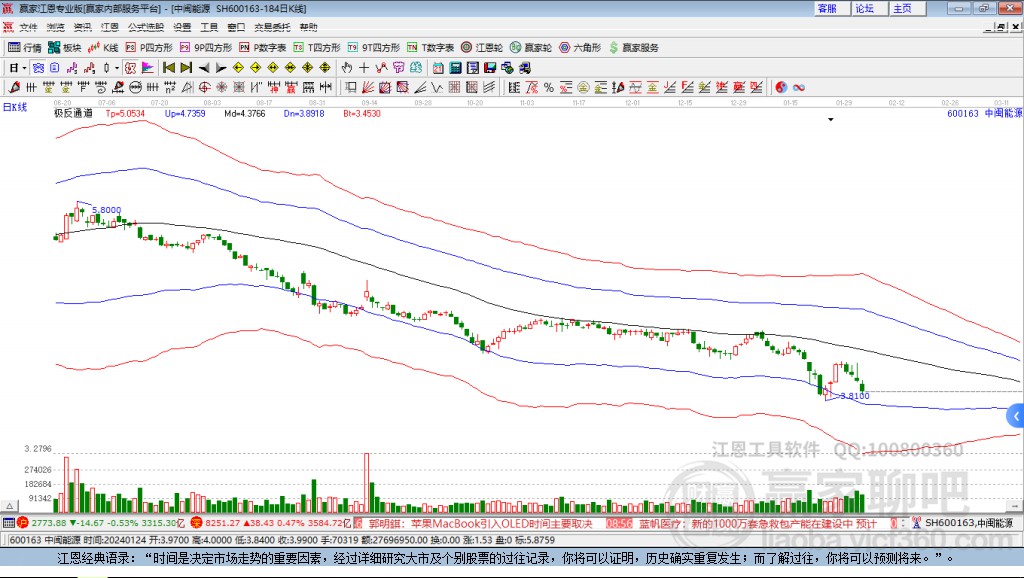
Task: Click small black triangle above chart
Action: [x=831, y=120]
